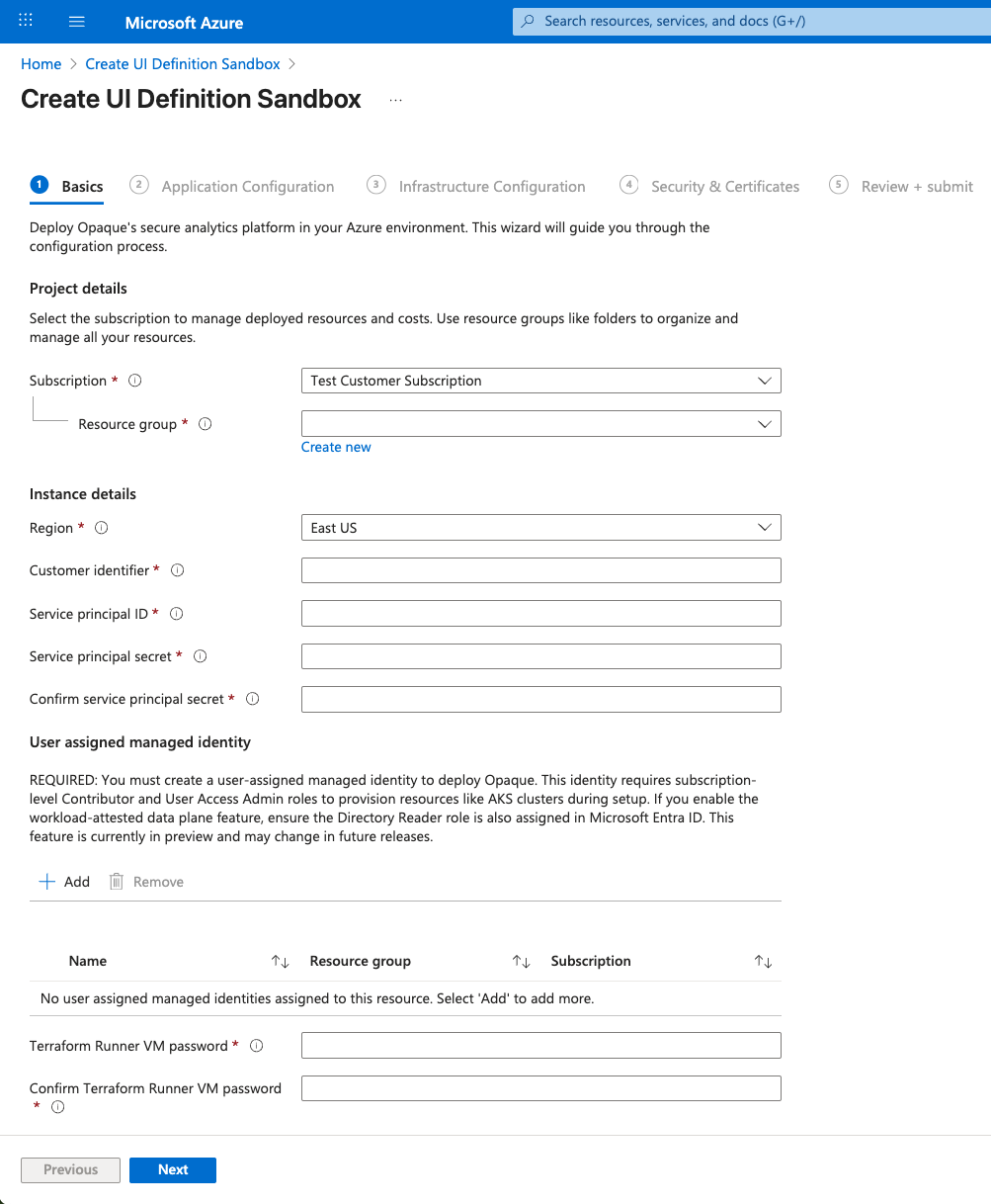Click the 'Instance details' heading
991x1204 pixels.
point(83,494)
